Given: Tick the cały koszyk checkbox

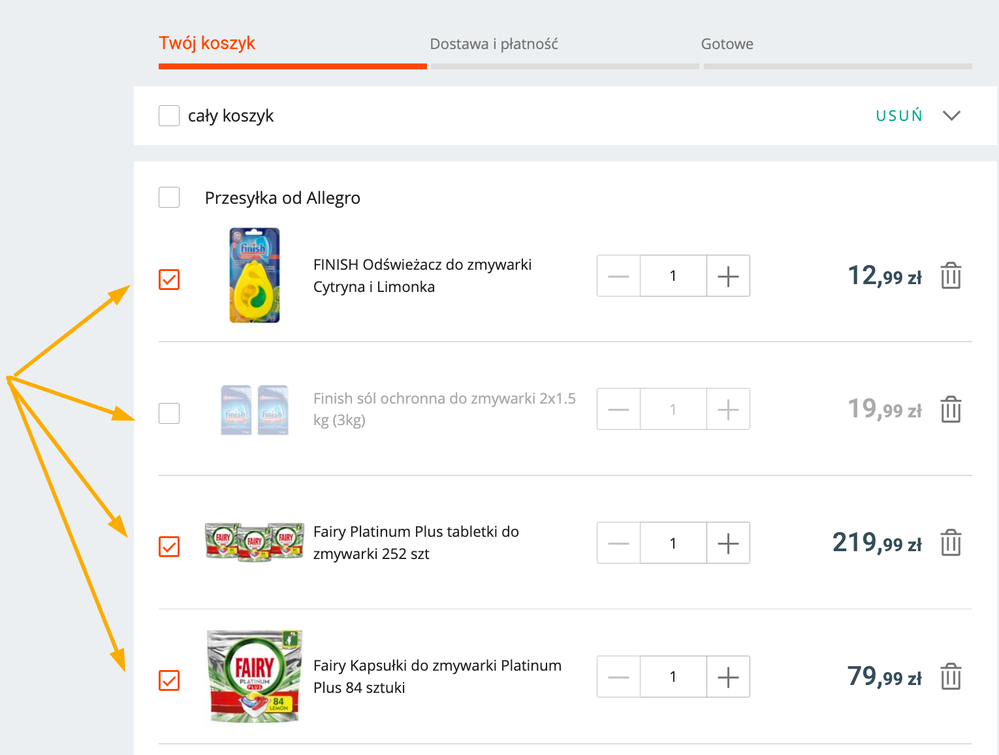Looking at the screenshot, I should click(x=169, y=116).
